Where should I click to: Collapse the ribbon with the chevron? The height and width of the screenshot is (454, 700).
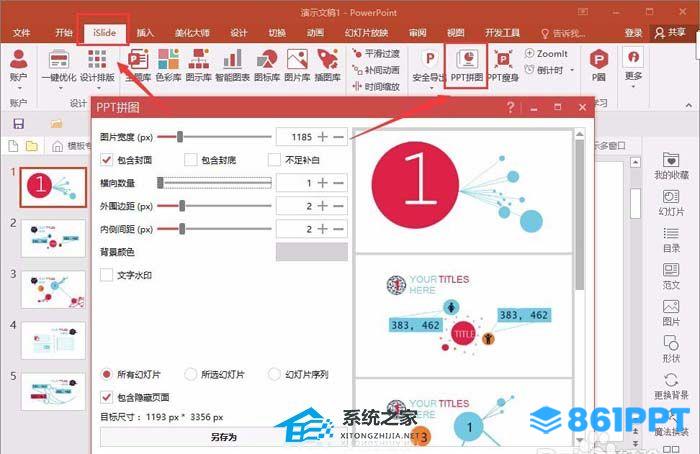click(x=688, y=105)
